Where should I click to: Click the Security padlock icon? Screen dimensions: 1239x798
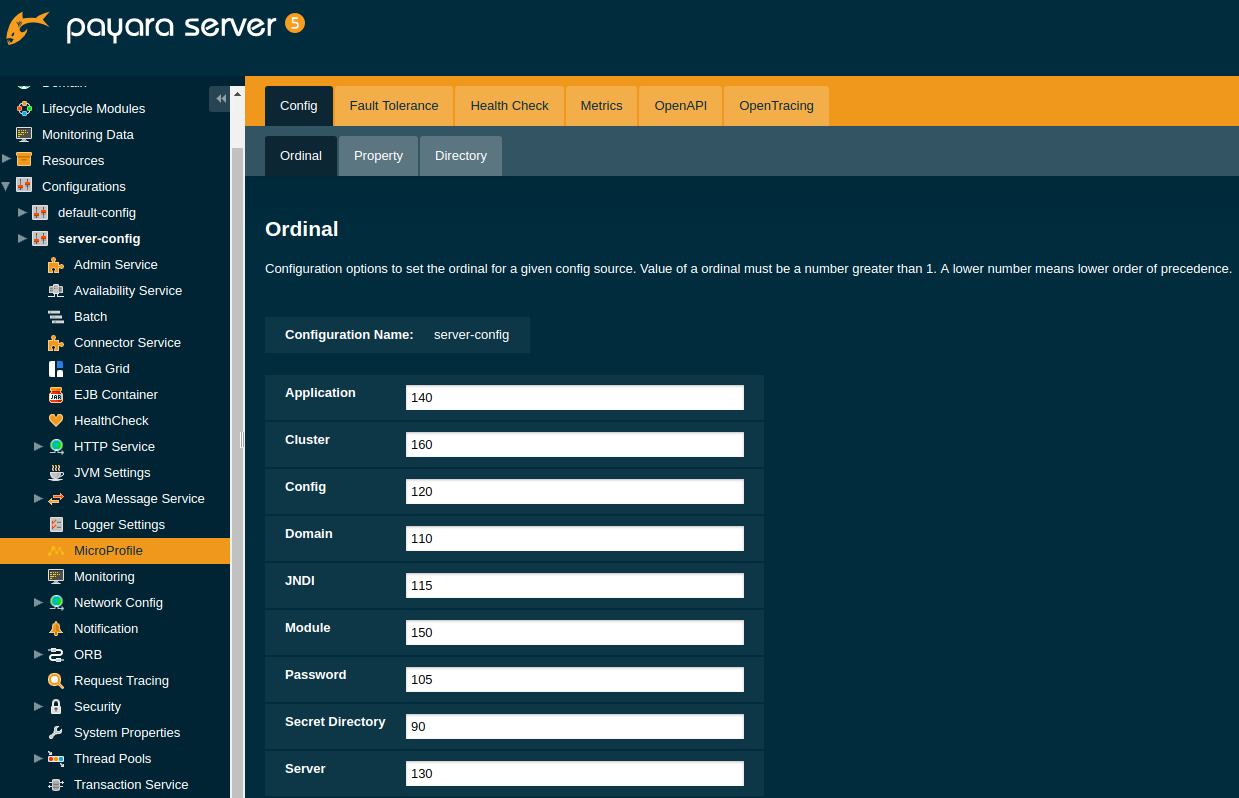pos(56,706)
